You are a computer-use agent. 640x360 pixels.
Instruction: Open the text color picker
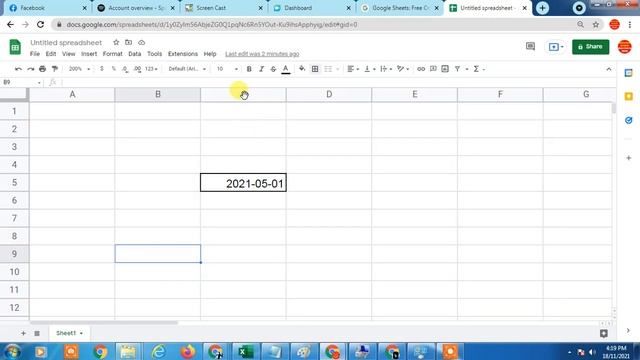coord(286,69)
